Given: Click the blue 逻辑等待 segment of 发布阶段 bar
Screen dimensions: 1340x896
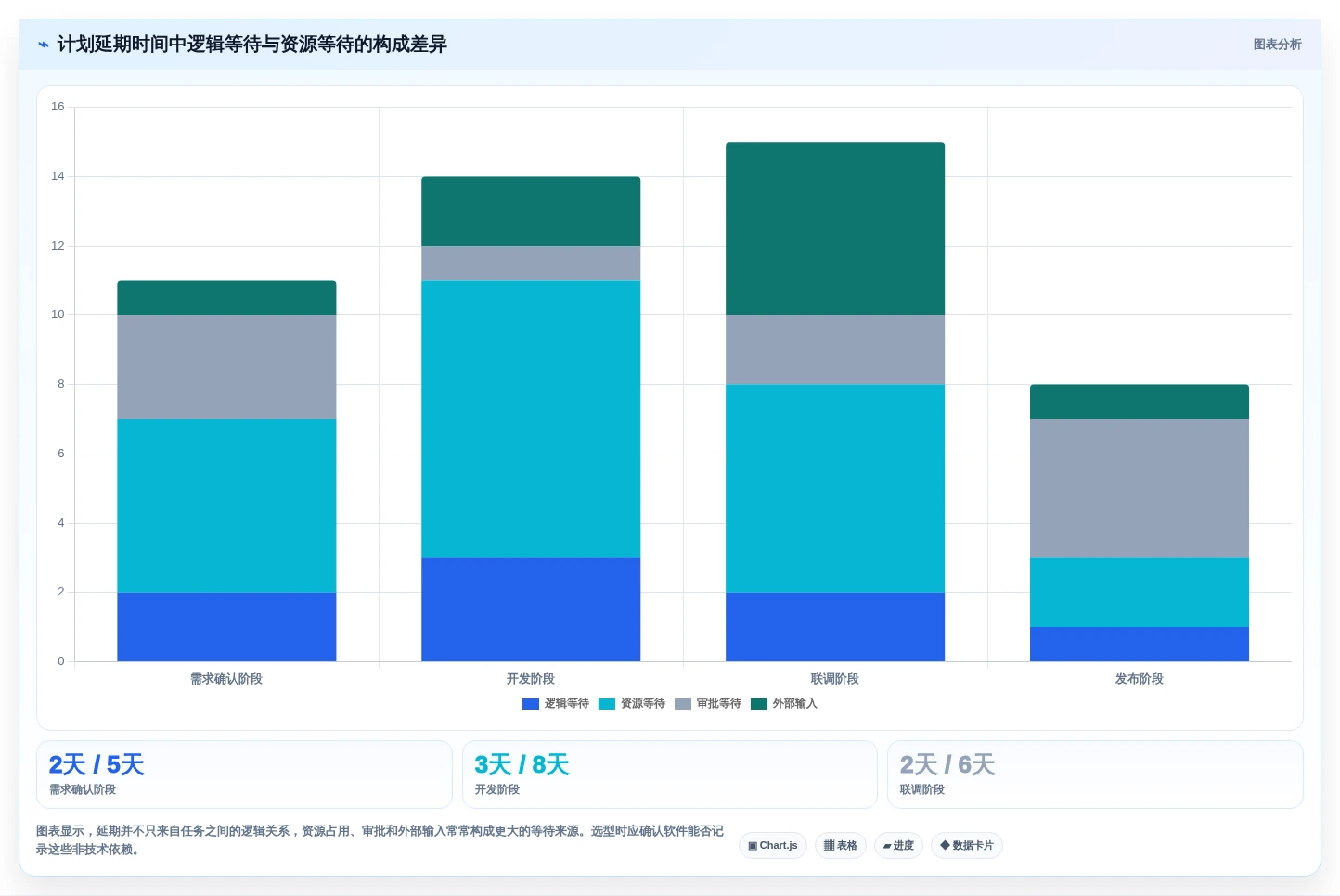Looking at the screenshot, I should 1140,645.
